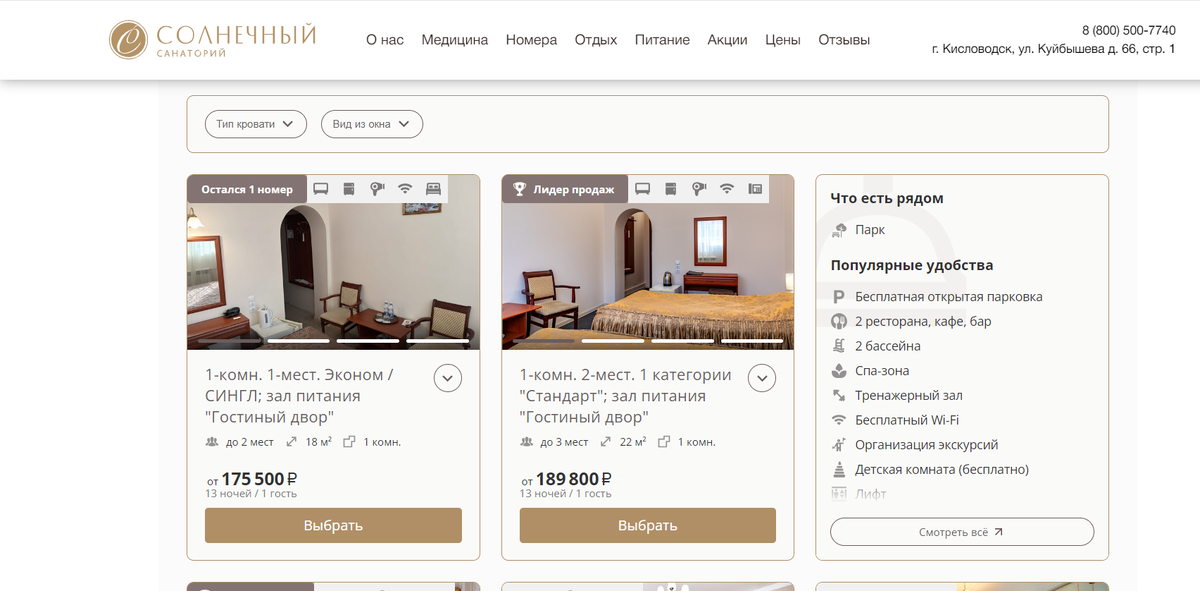The width and height of the screenshot is (1200, 591).
Task: Click telephone icon on Стандарт room card
Action: point(755,189)
